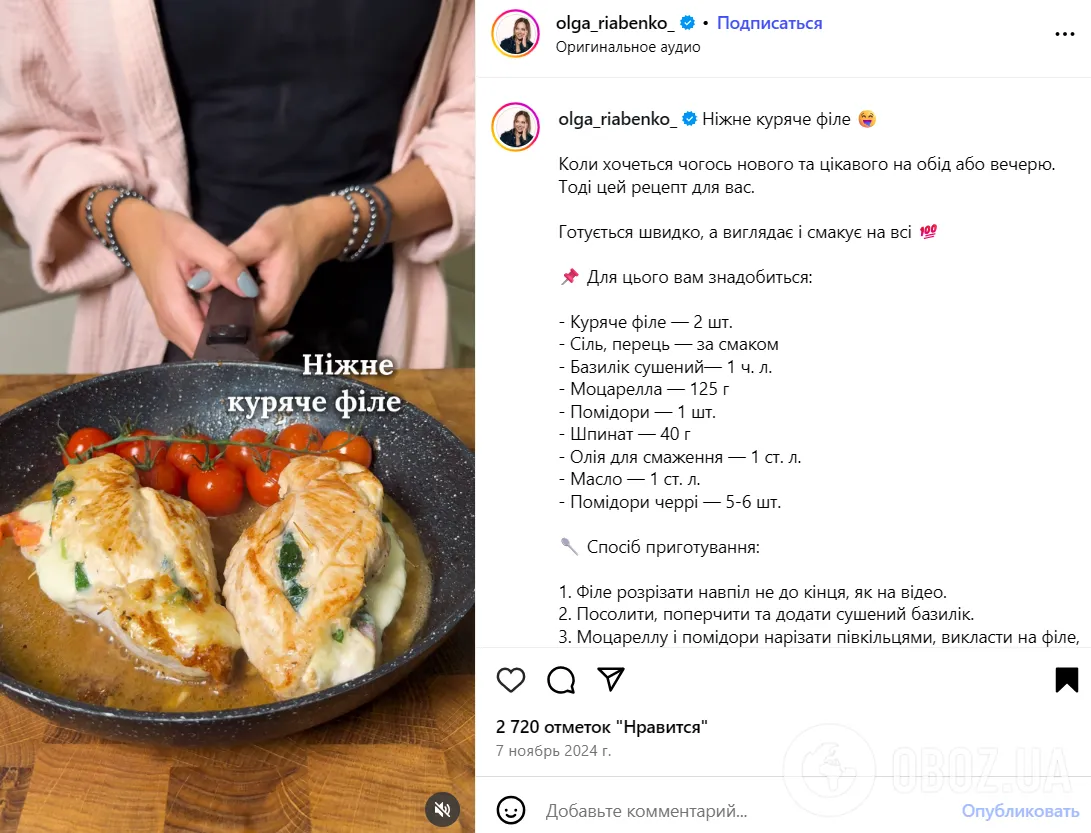1091x833 pixels.
Task: Click verified badge next to header username
Action: [x=687, y=23]
